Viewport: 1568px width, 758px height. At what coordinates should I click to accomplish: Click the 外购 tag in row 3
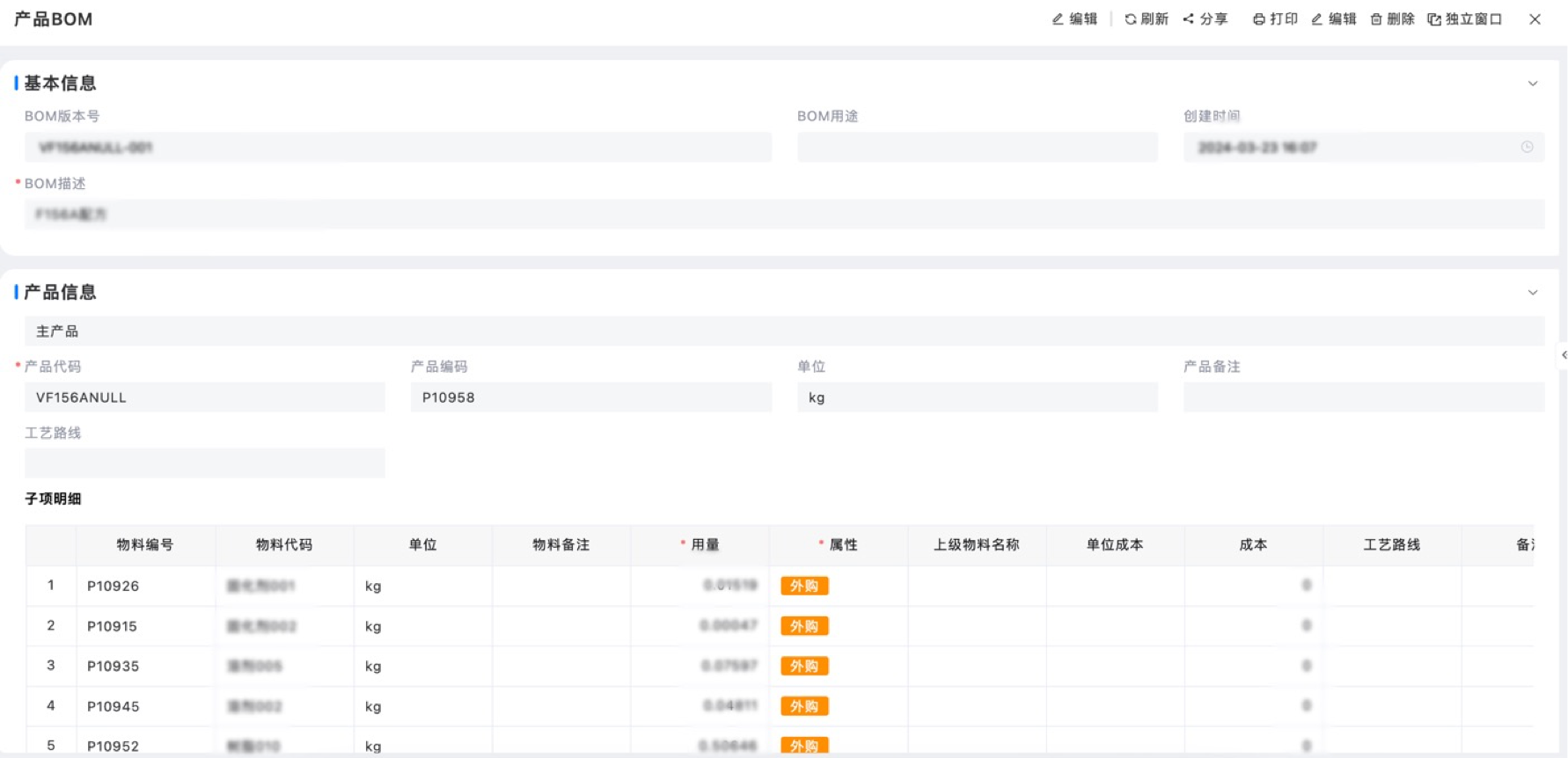[804, 667]
